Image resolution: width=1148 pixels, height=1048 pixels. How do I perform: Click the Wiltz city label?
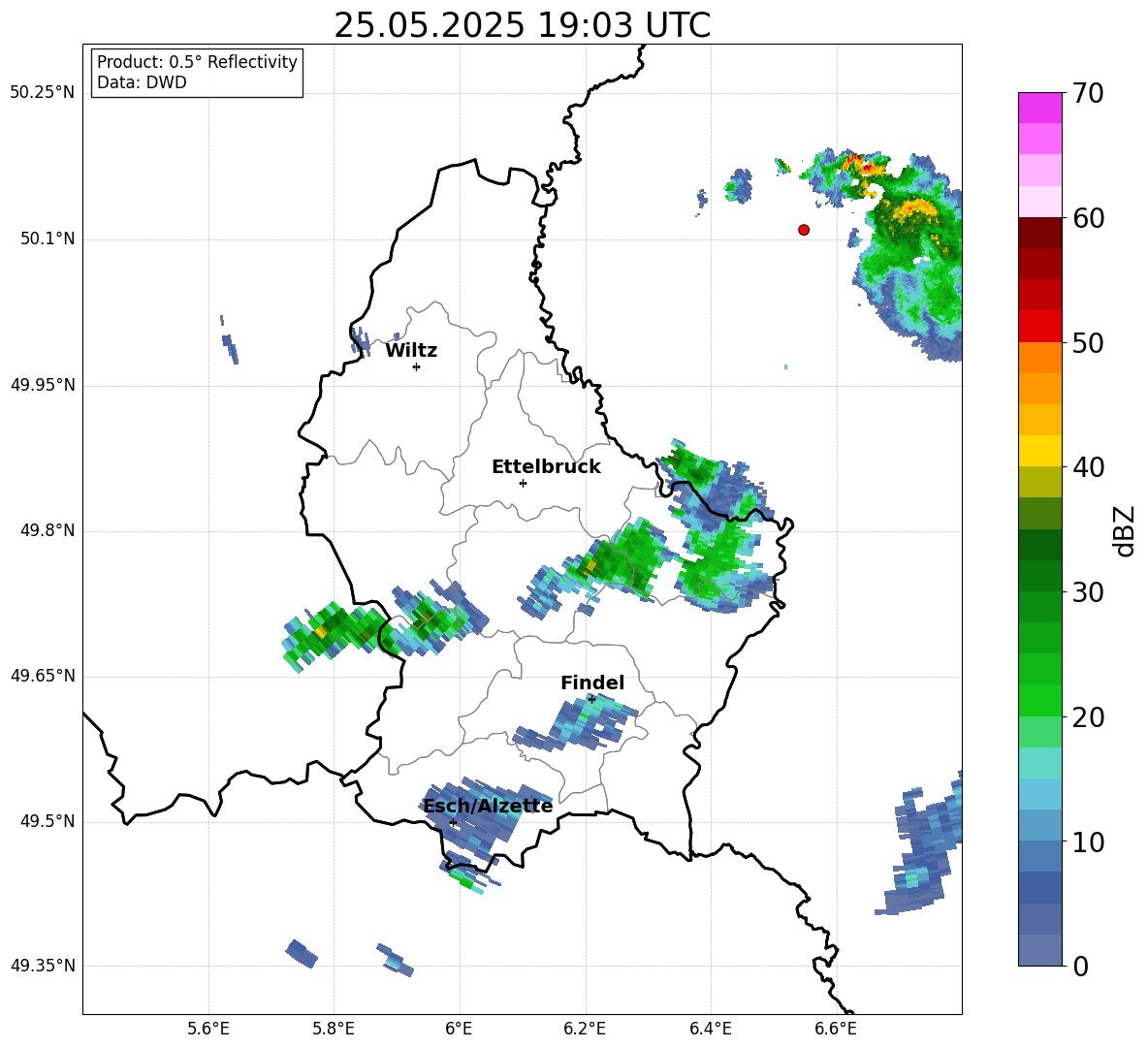(411, 351)
